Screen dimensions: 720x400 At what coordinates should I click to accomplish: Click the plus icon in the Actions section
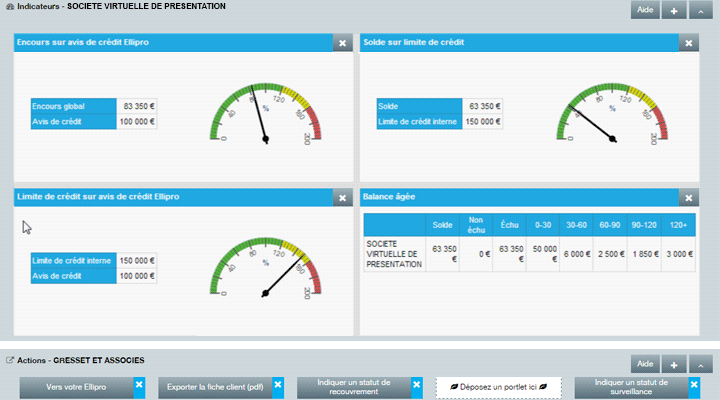672,365
